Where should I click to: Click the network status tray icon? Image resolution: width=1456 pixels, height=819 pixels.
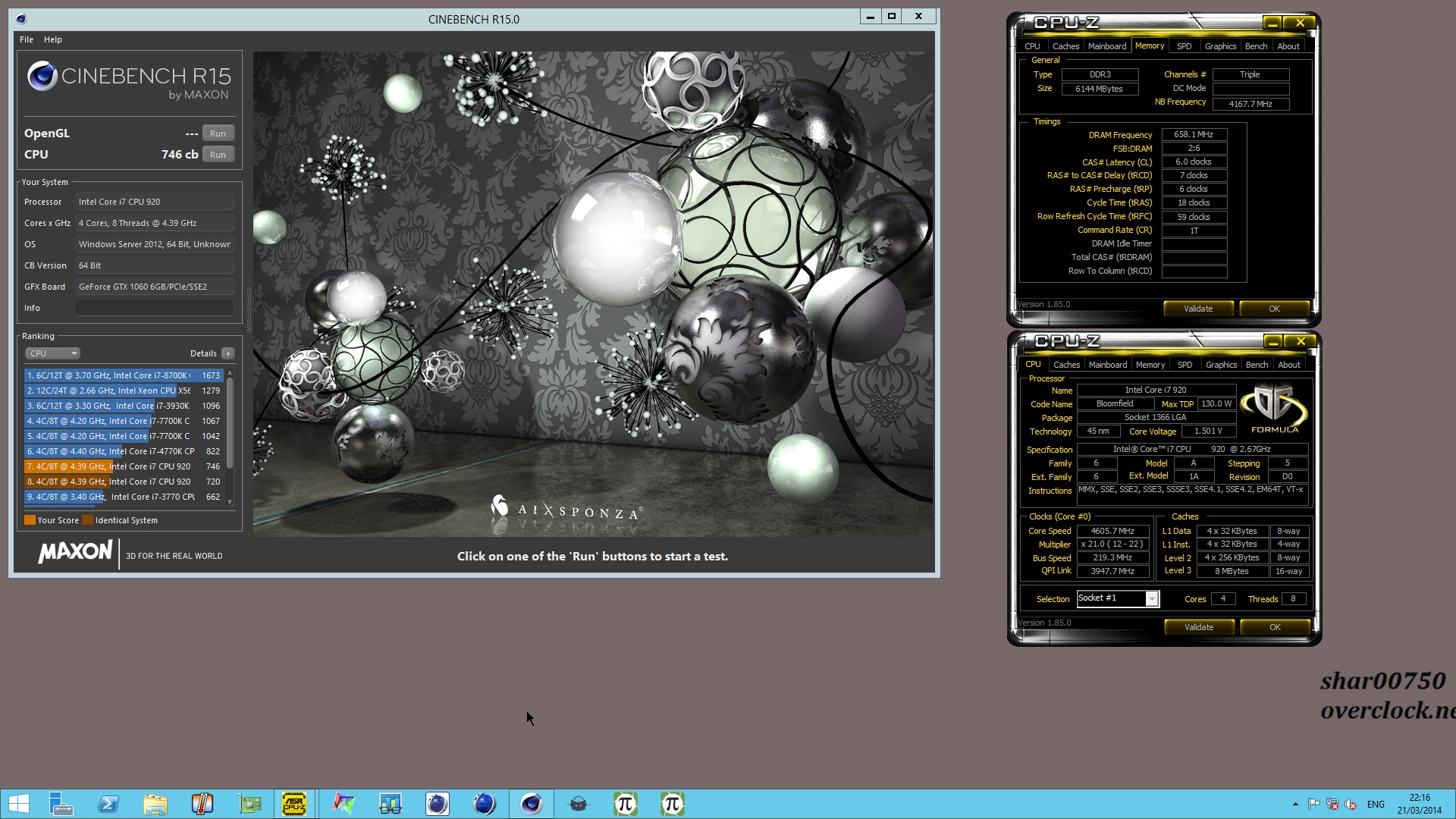(1332, 804)
